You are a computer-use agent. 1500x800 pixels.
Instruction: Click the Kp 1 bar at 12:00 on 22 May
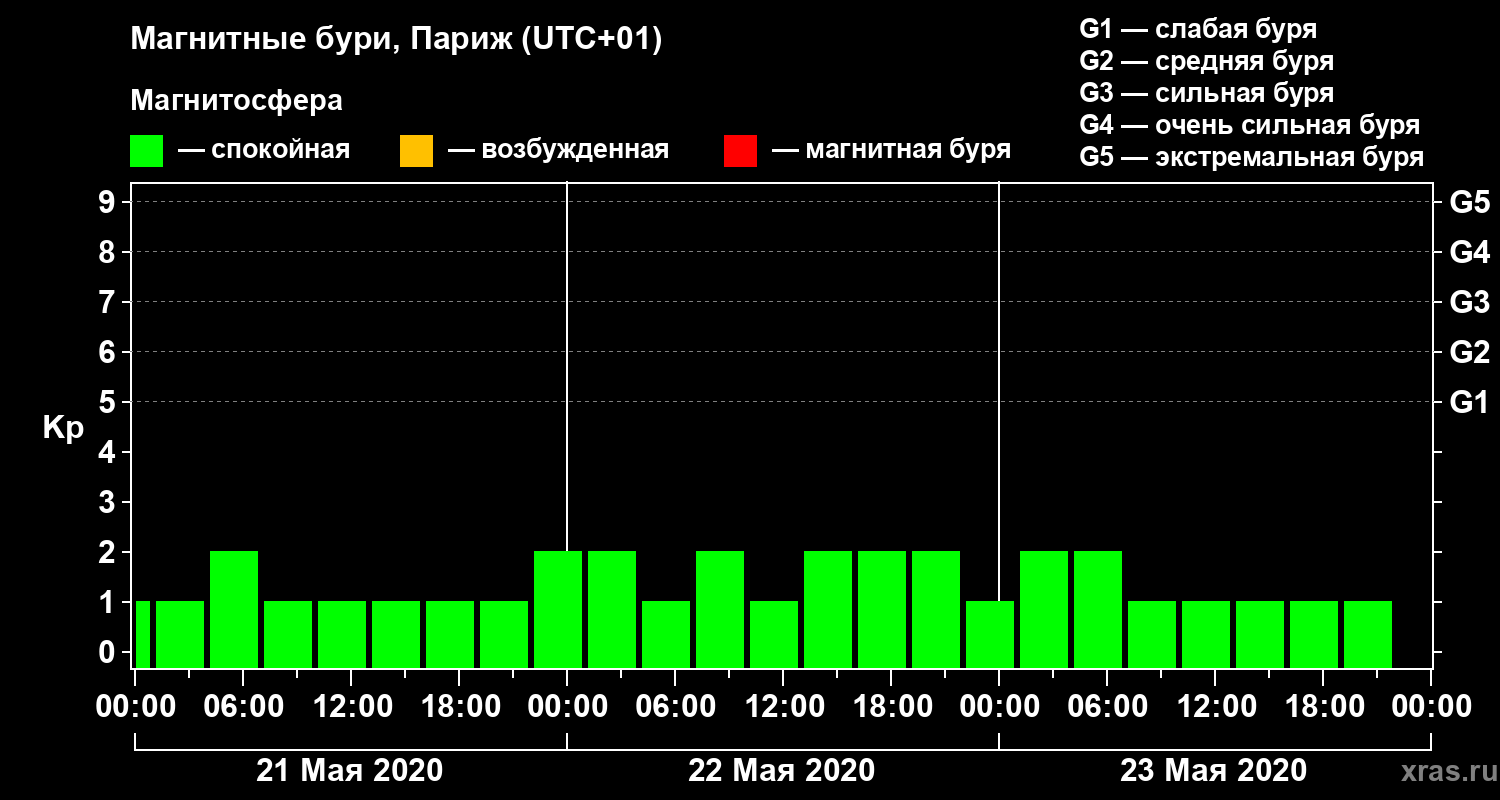(774, 634)
